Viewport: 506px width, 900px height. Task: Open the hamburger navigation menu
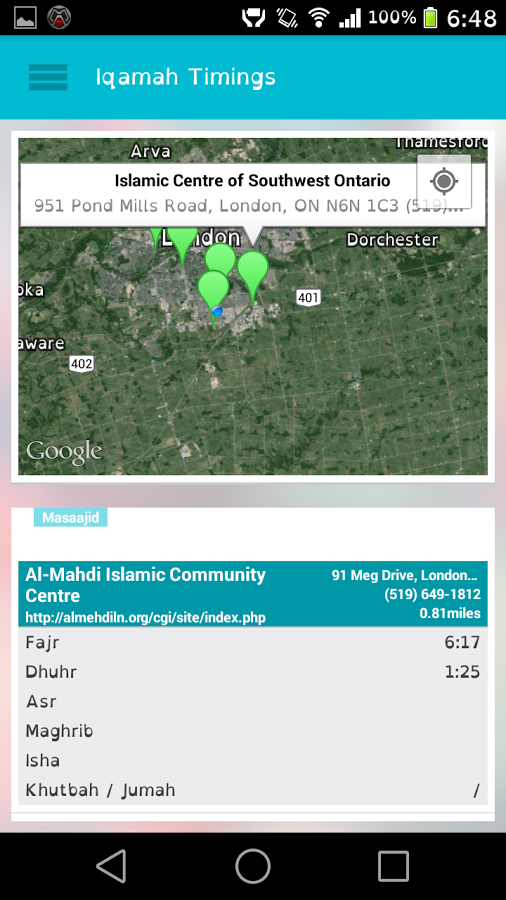pos(48,77)
